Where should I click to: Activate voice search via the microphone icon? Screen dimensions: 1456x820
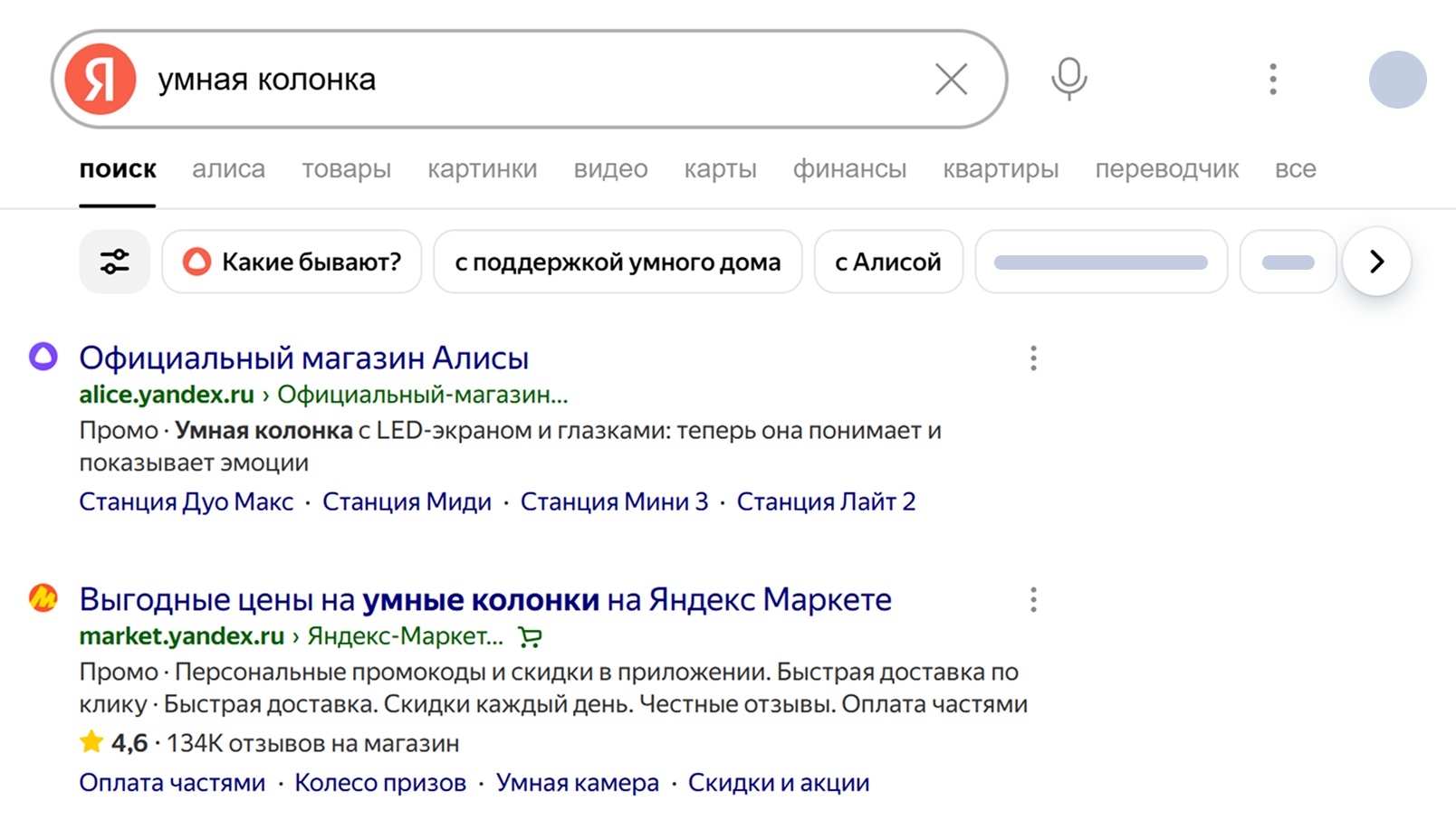pos(1068,79)
